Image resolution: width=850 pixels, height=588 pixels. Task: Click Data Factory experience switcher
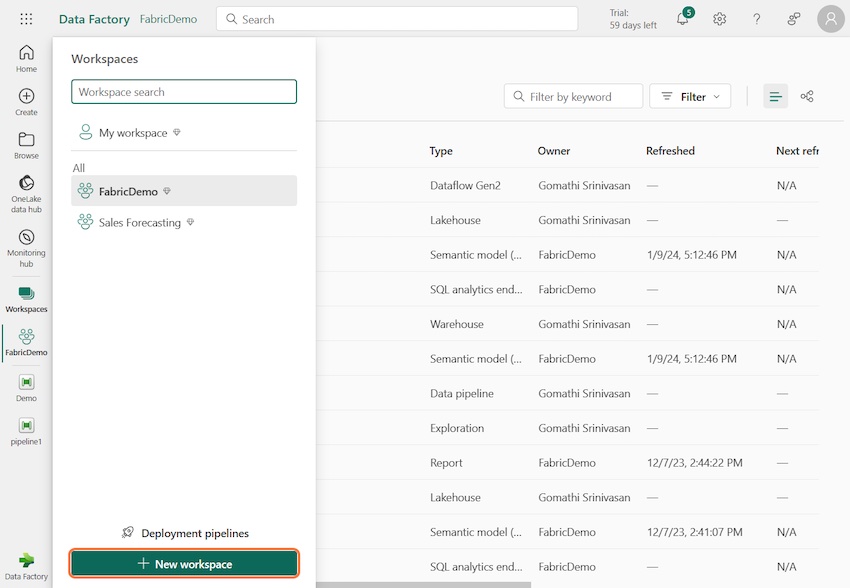tap(26, 566)
